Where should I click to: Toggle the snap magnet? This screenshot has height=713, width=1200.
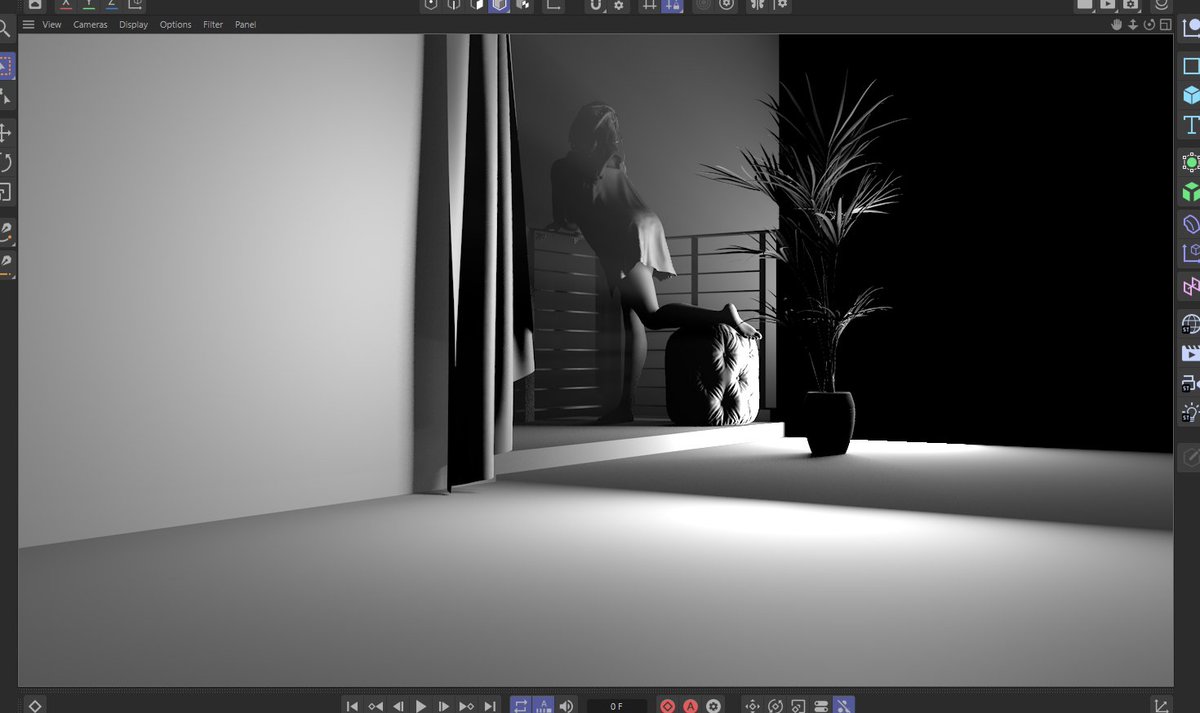596,5
